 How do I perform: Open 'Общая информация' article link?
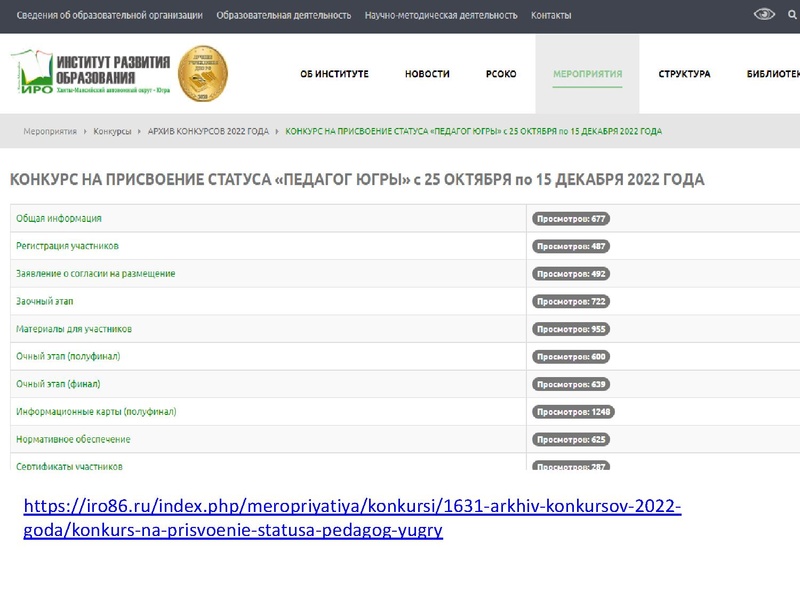tap(58, 218)
